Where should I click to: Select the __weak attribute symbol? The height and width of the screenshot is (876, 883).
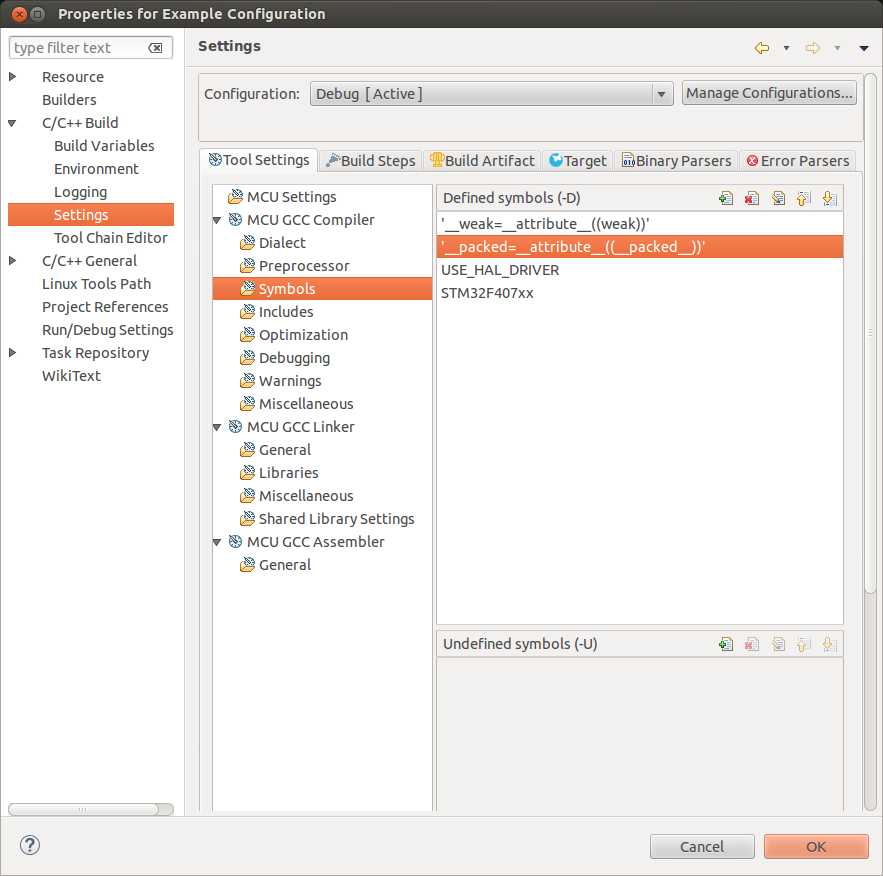click(640, 224)
